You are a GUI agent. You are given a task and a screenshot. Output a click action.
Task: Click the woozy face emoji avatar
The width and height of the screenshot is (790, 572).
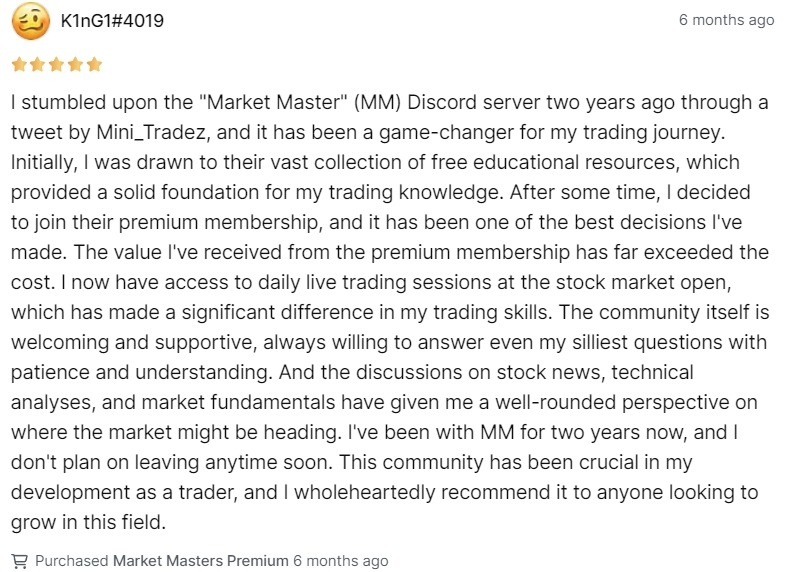(31, 22)
